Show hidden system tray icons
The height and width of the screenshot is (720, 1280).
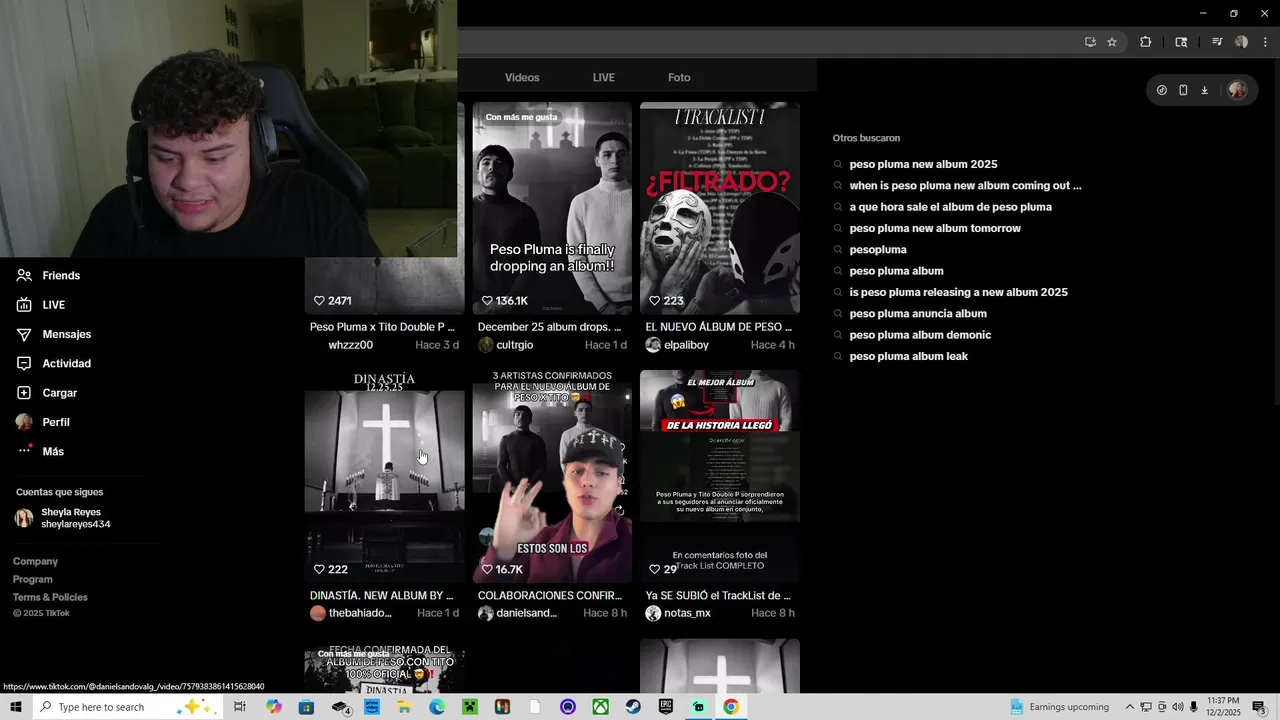tap(1130, 707)
